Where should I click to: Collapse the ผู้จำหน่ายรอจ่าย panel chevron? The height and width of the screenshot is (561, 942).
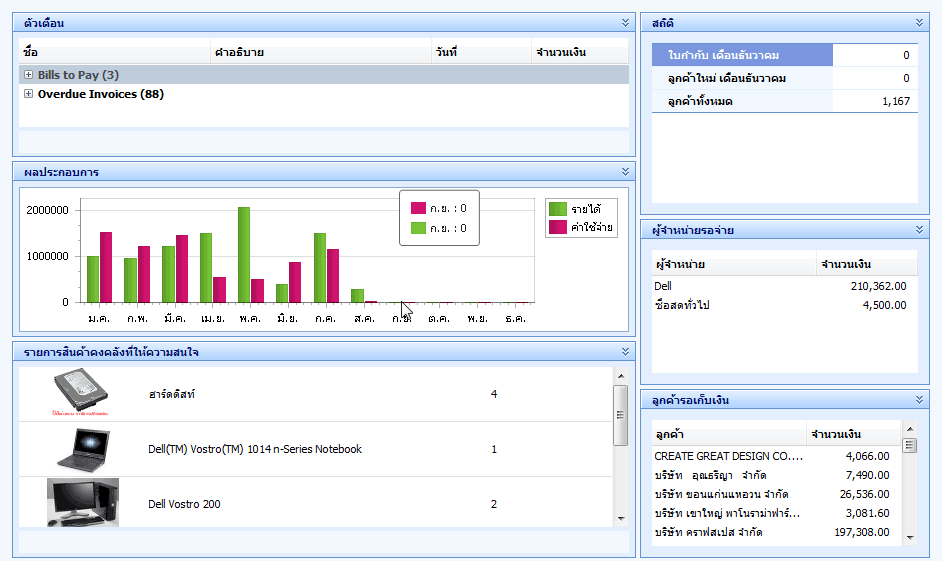click(920, 230)
